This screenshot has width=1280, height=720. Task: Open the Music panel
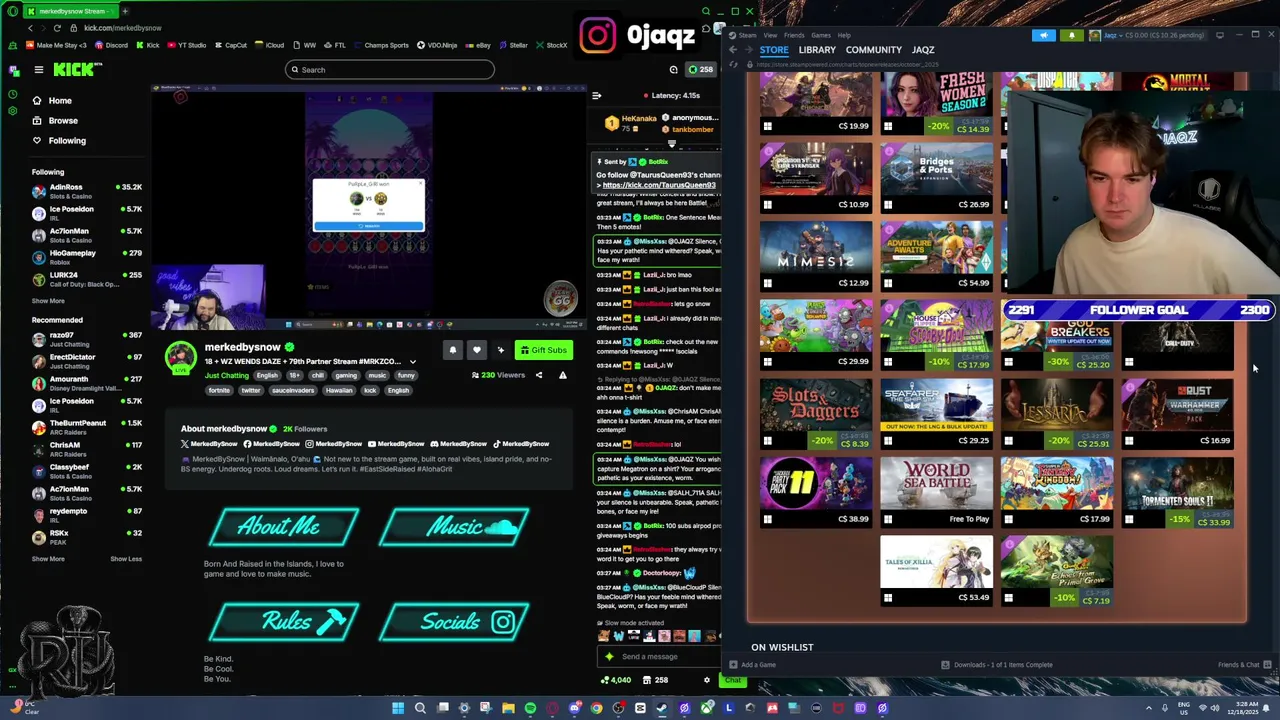coord(455,527)
